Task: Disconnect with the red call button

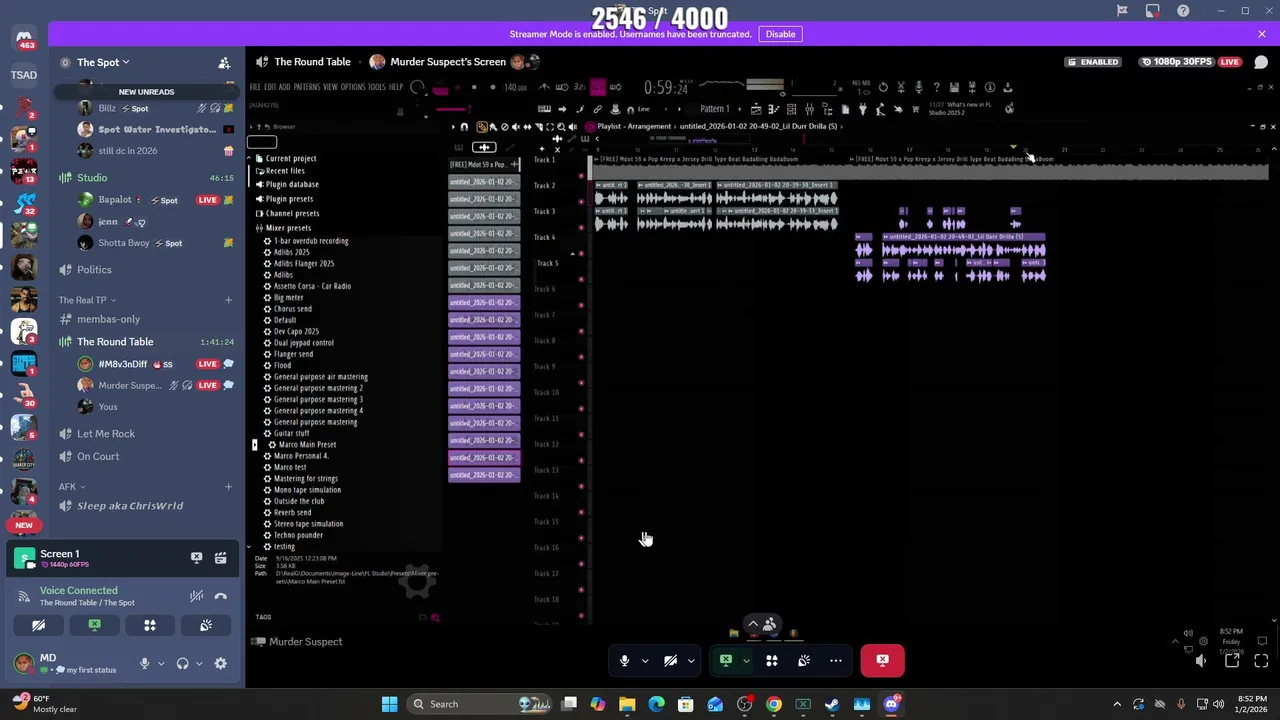Action: click(882, 660)
